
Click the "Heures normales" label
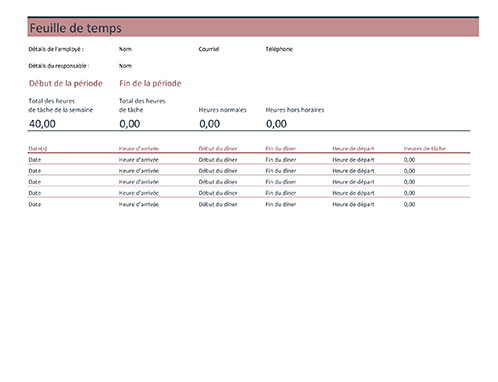[222, 110]
